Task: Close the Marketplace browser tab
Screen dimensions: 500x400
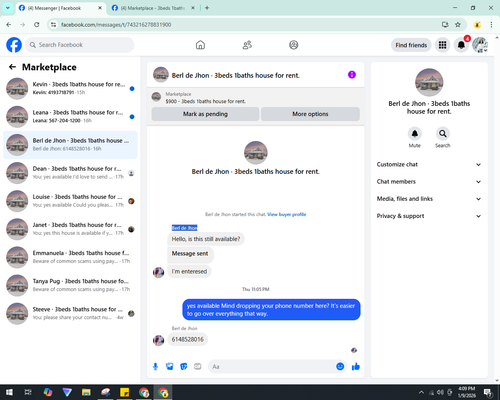Action: (193, 8)
